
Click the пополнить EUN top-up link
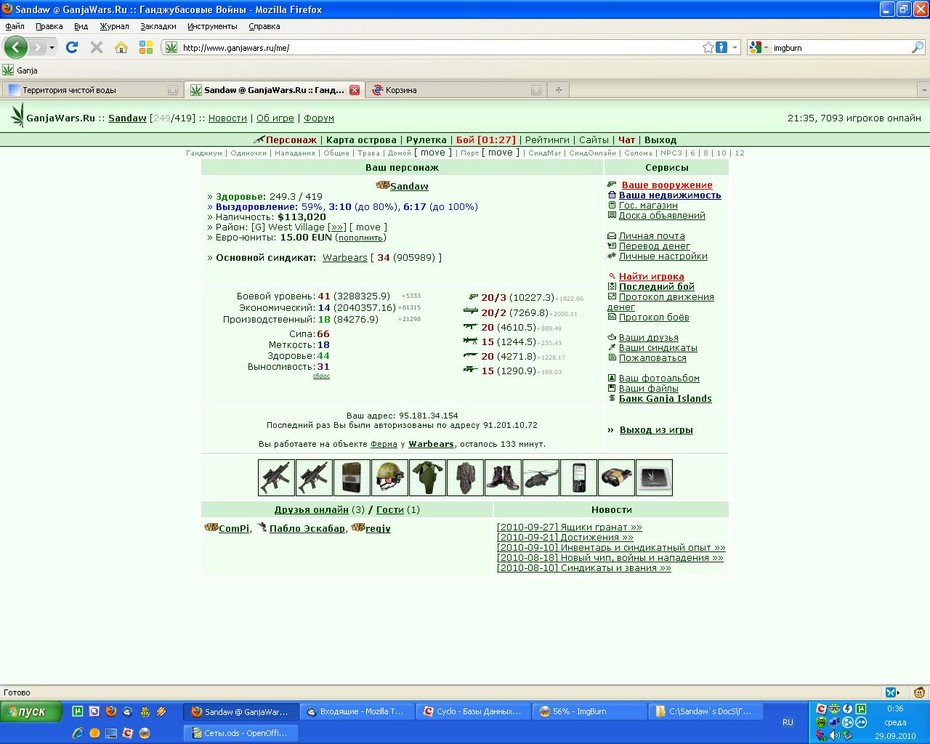[x=361, y=238]
